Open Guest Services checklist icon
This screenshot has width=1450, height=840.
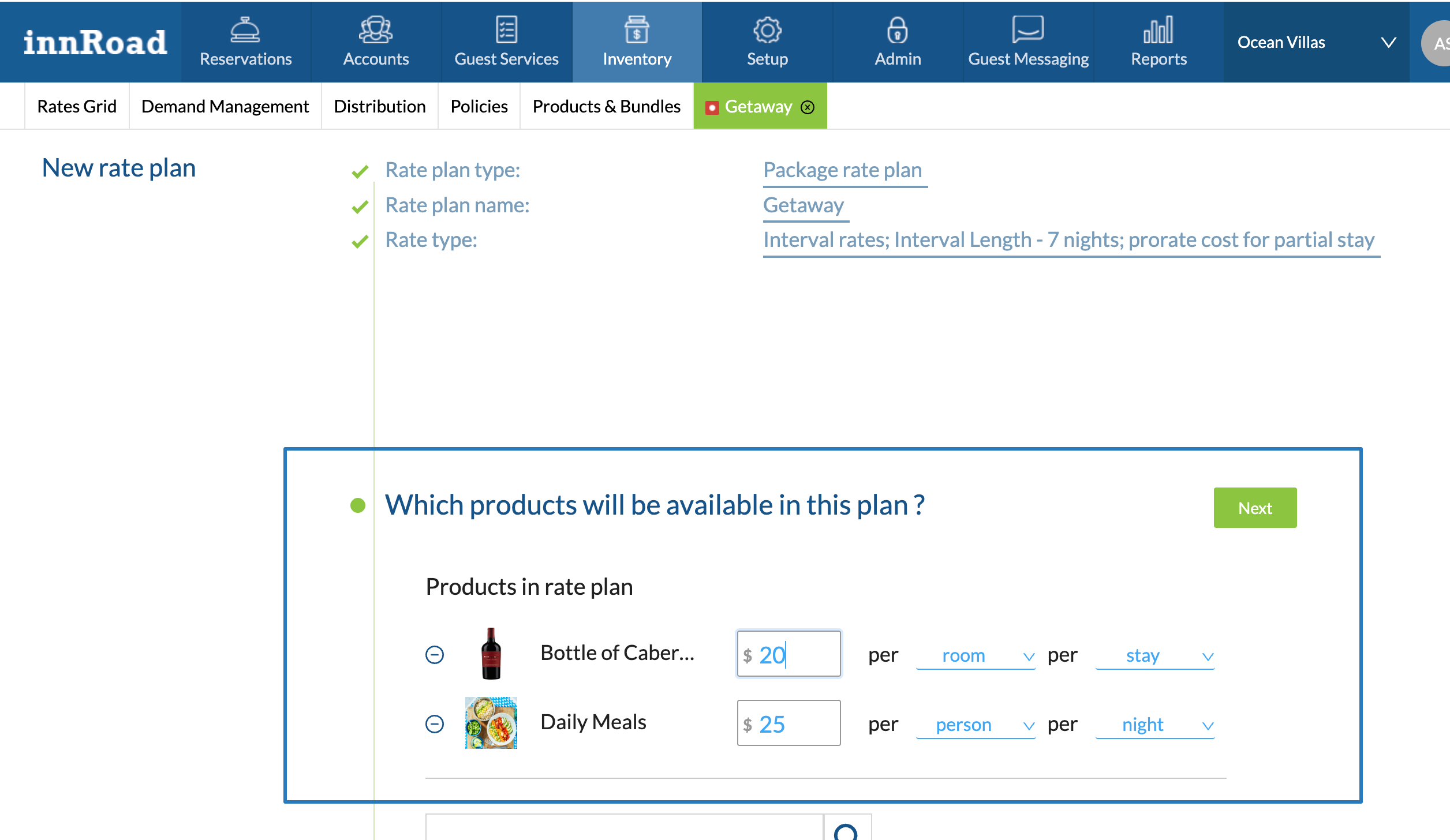coord(506,30)
